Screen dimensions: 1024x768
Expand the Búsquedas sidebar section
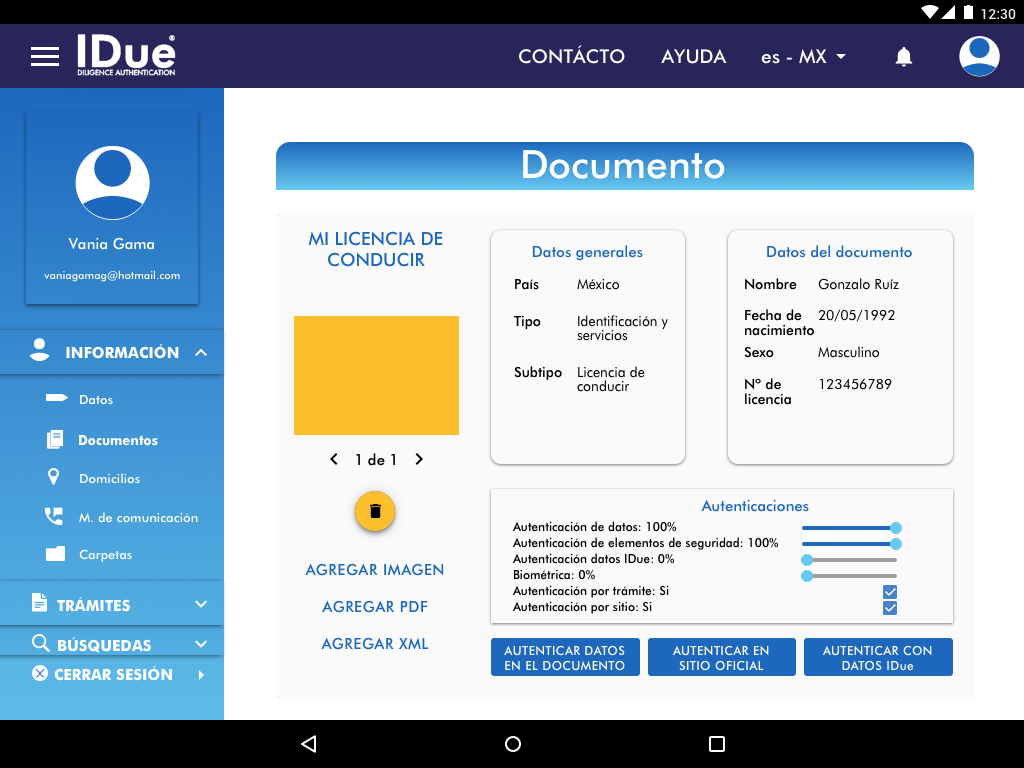(201, 645)
